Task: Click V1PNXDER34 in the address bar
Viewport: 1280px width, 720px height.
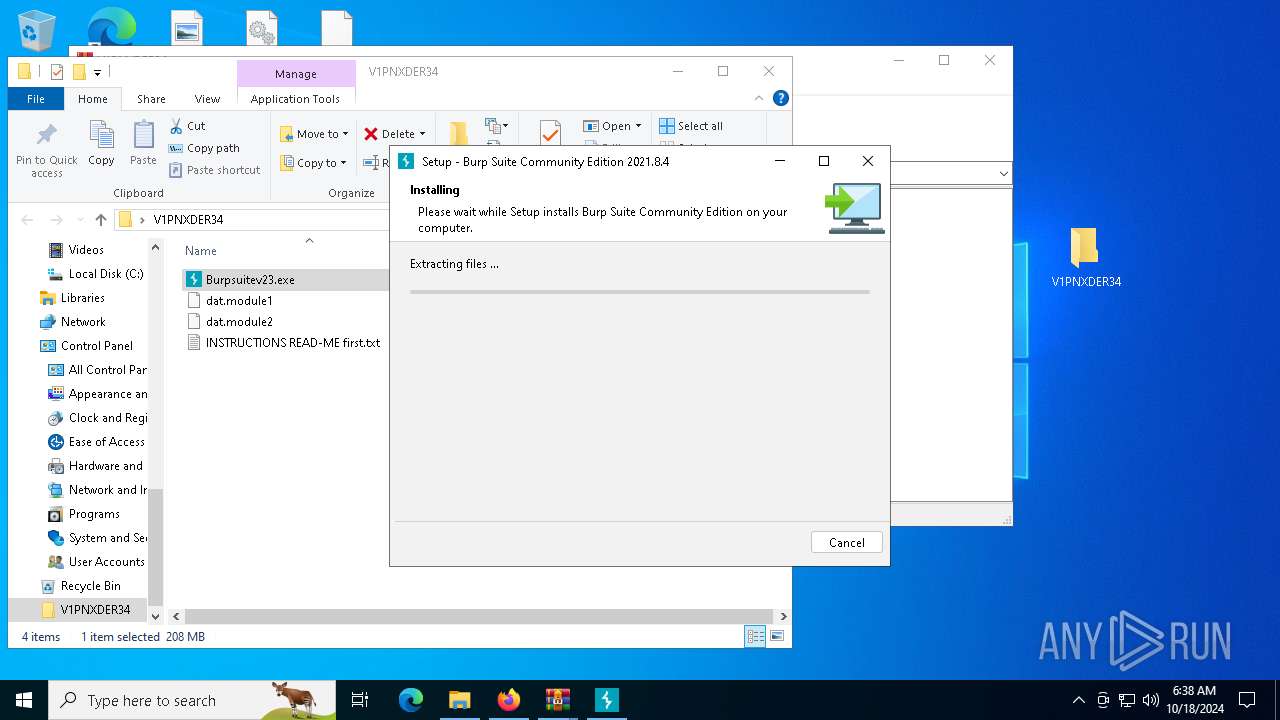Action: coord(188,220)
